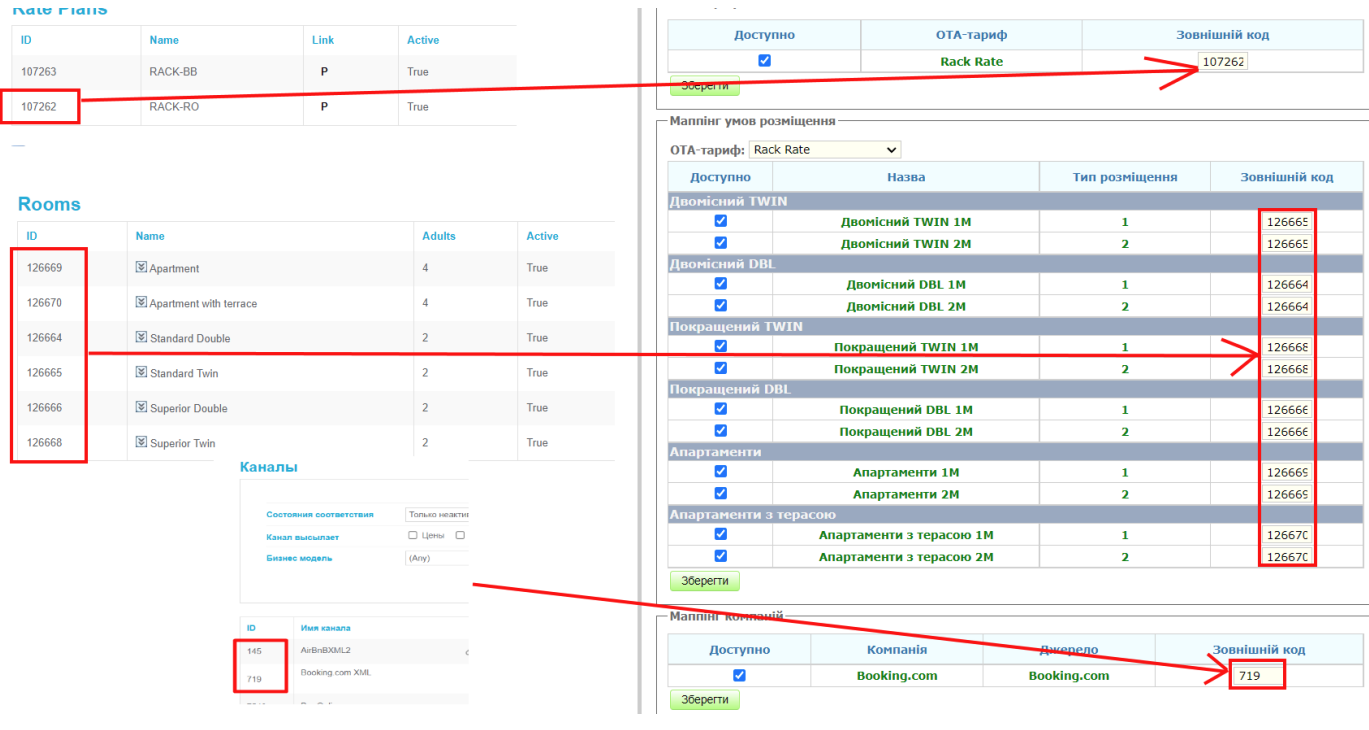
Task: Click the icon next to Superior Twin
Action: pos(141,443)
